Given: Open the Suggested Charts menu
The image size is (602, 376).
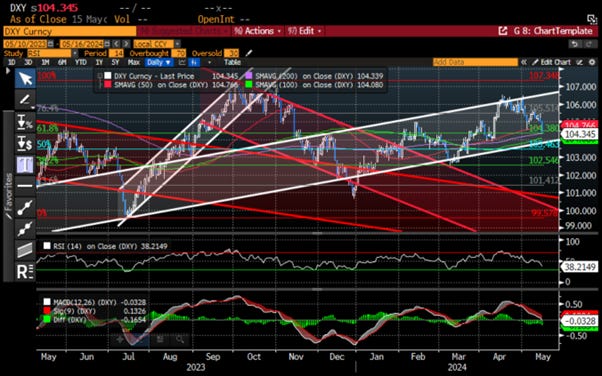Looking at the screenshot, I should pos(184,31).
